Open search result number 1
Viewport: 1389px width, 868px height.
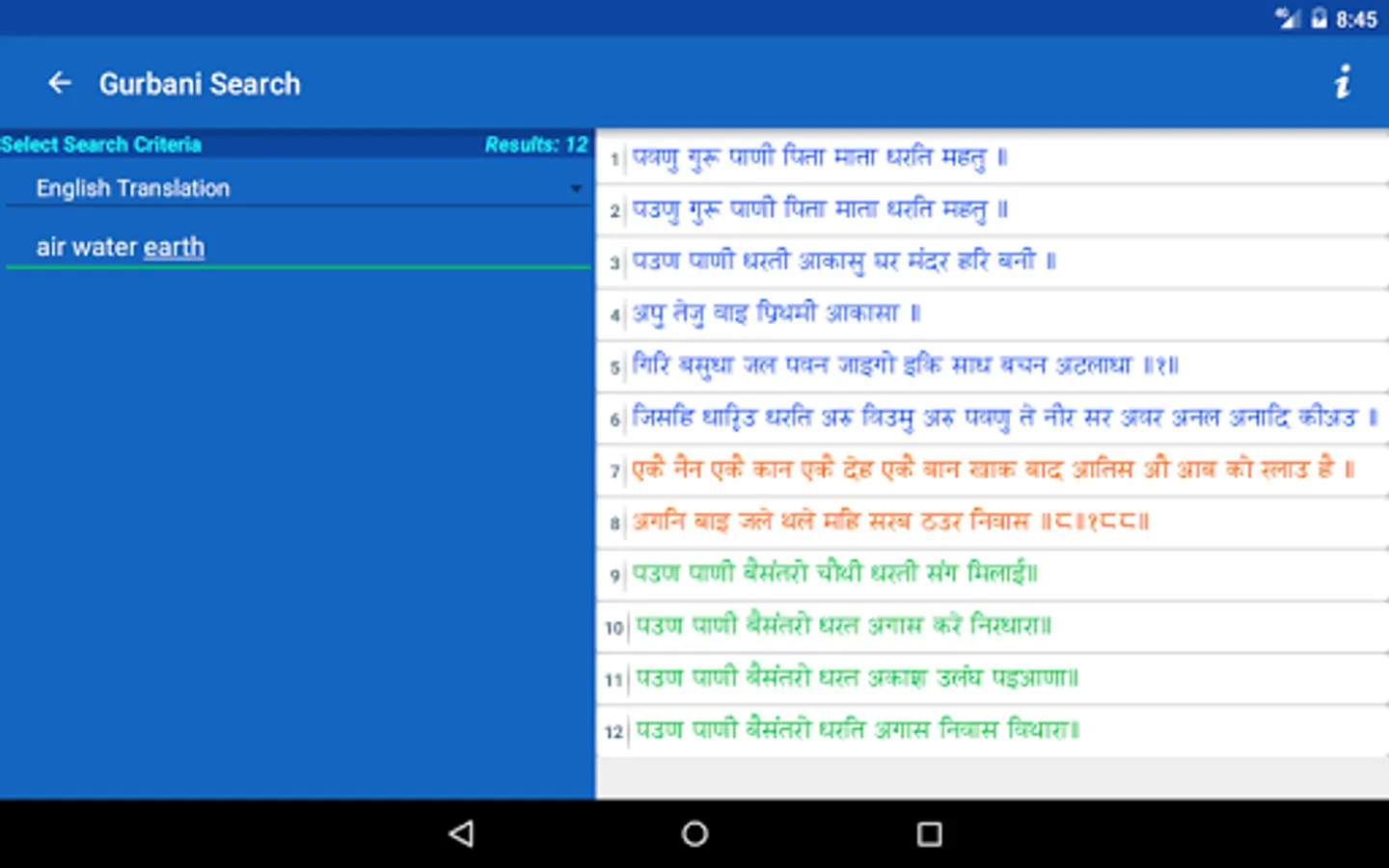[x=993, y=157]
